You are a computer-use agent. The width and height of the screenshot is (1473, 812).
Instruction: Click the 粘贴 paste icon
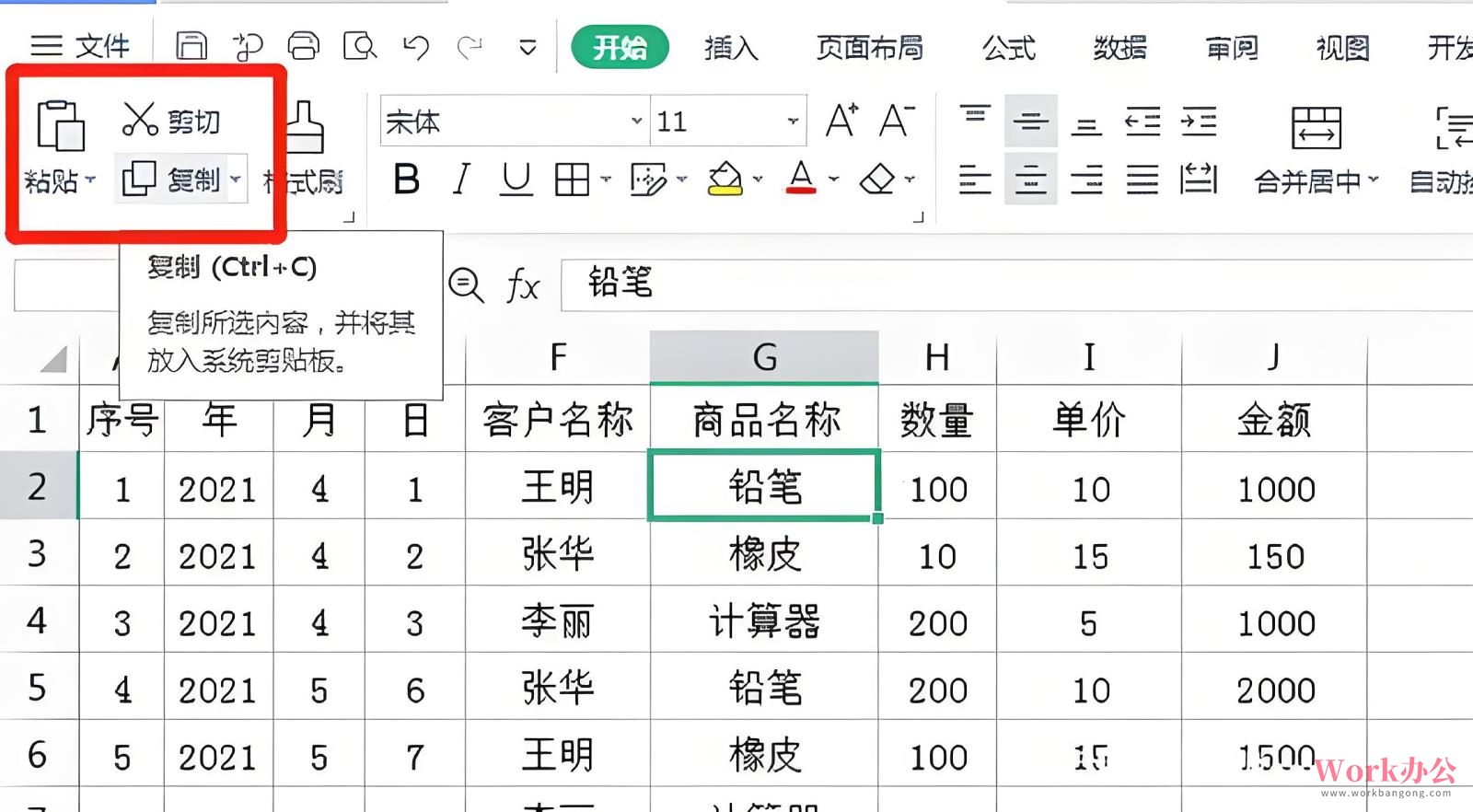[60, 125]
